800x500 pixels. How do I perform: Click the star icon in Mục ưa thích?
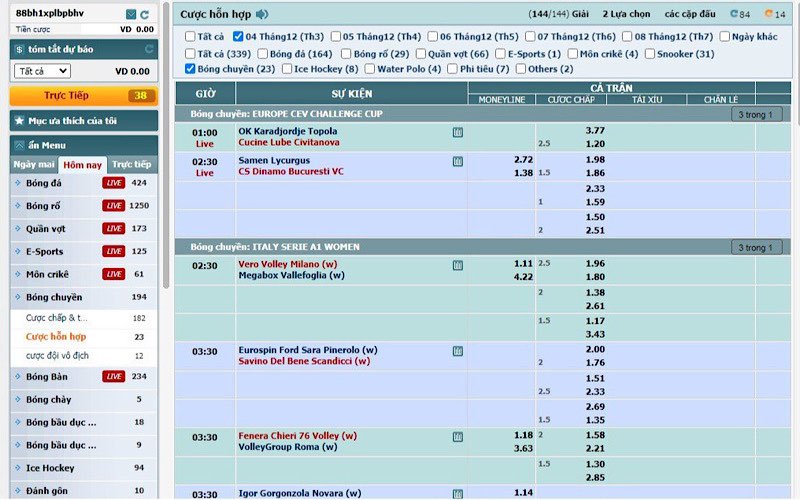(19, 120)
